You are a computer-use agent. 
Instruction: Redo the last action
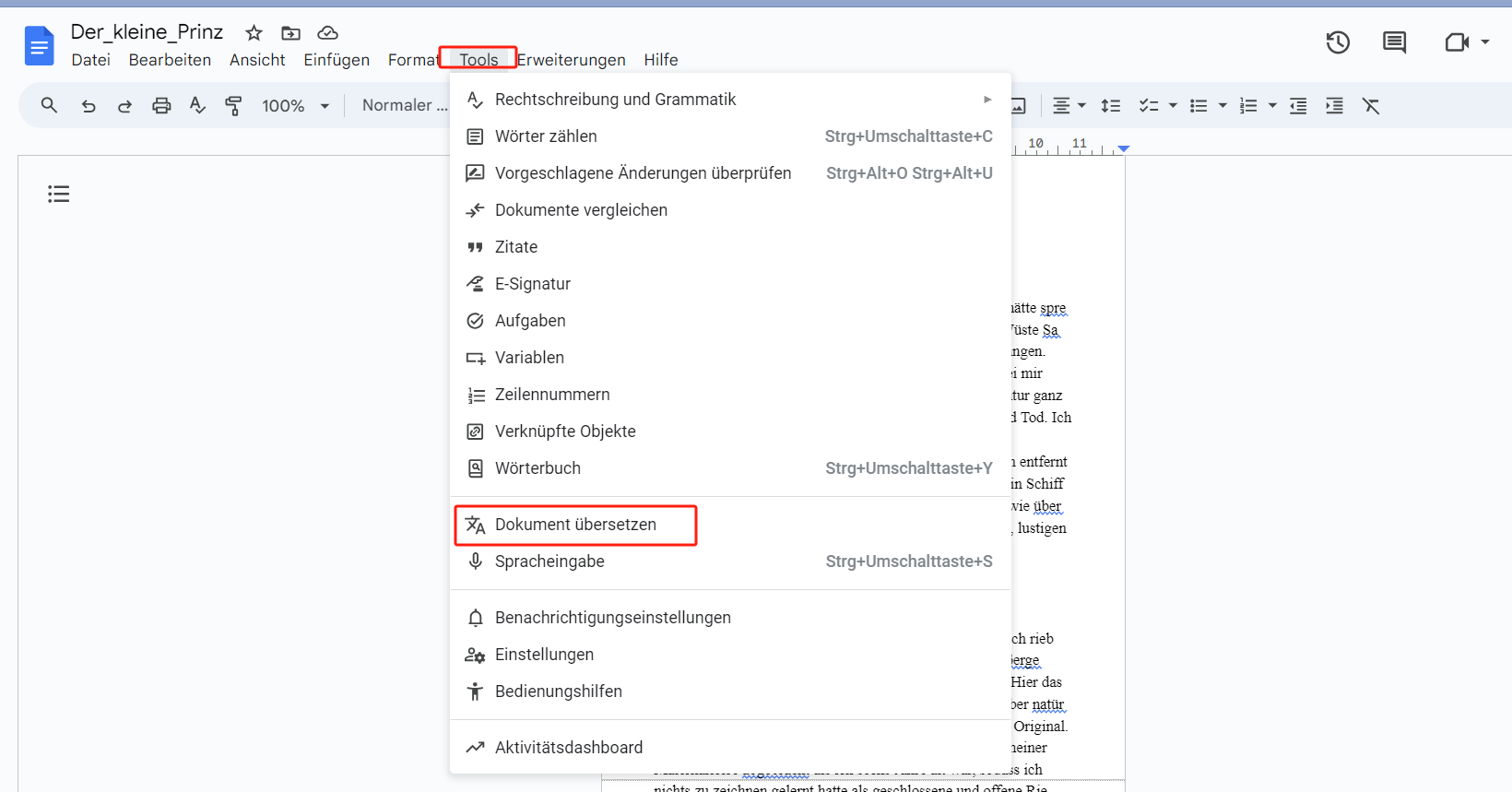click(x=124, y=106)
